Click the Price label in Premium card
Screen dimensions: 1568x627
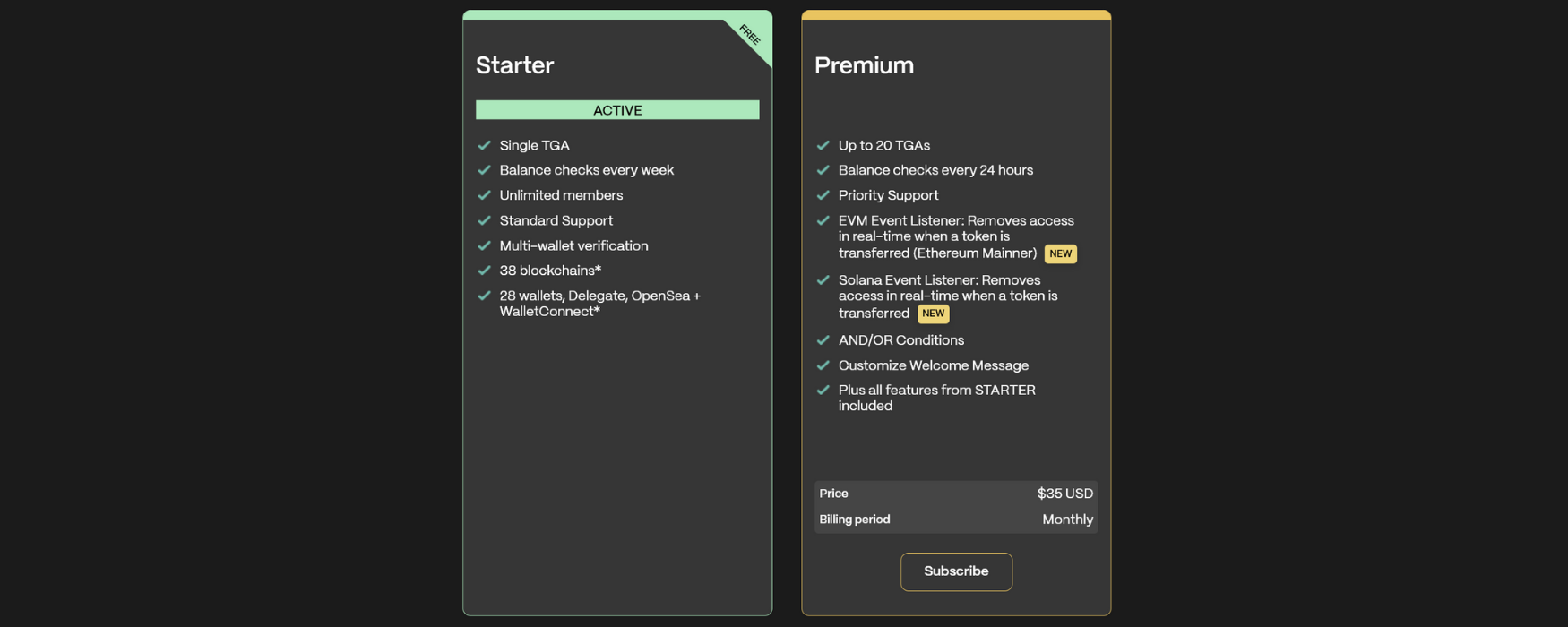[833, 494]
